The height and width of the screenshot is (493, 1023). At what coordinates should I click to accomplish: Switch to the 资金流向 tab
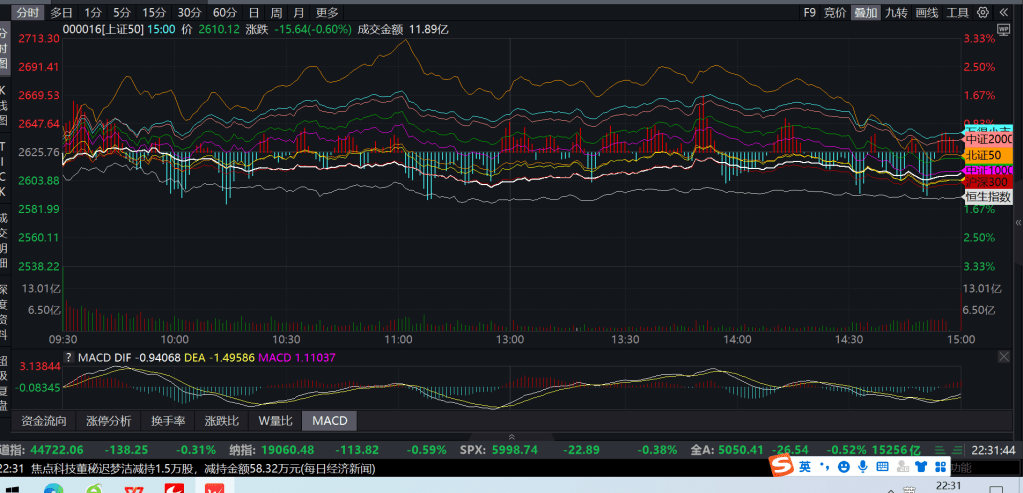coord(44,421)
